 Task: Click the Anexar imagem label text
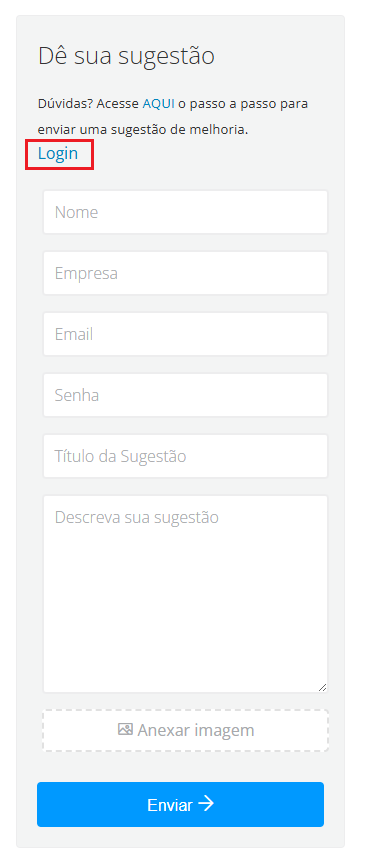tap(196, 730)
